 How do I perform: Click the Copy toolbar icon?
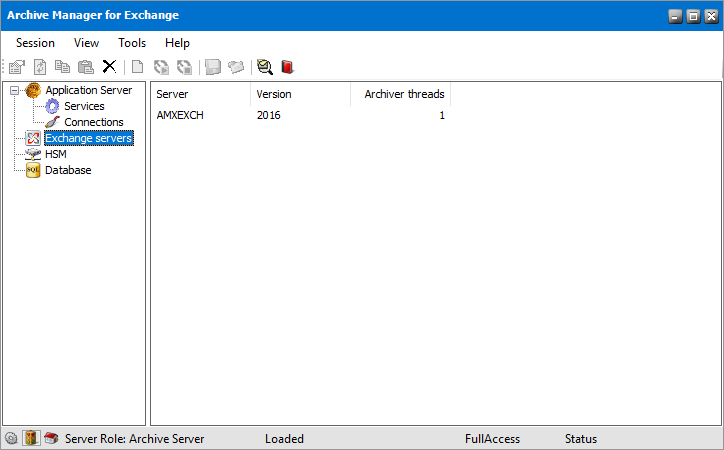tap(62, 67)
